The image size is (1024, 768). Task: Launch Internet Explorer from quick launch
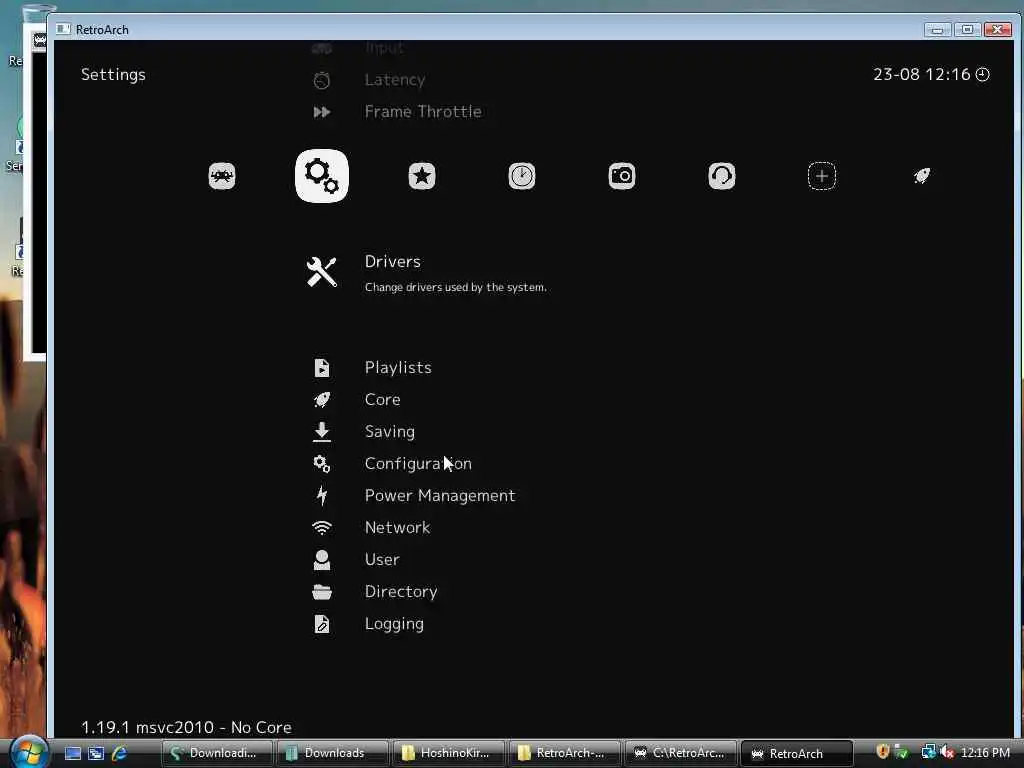click(119, 753)
